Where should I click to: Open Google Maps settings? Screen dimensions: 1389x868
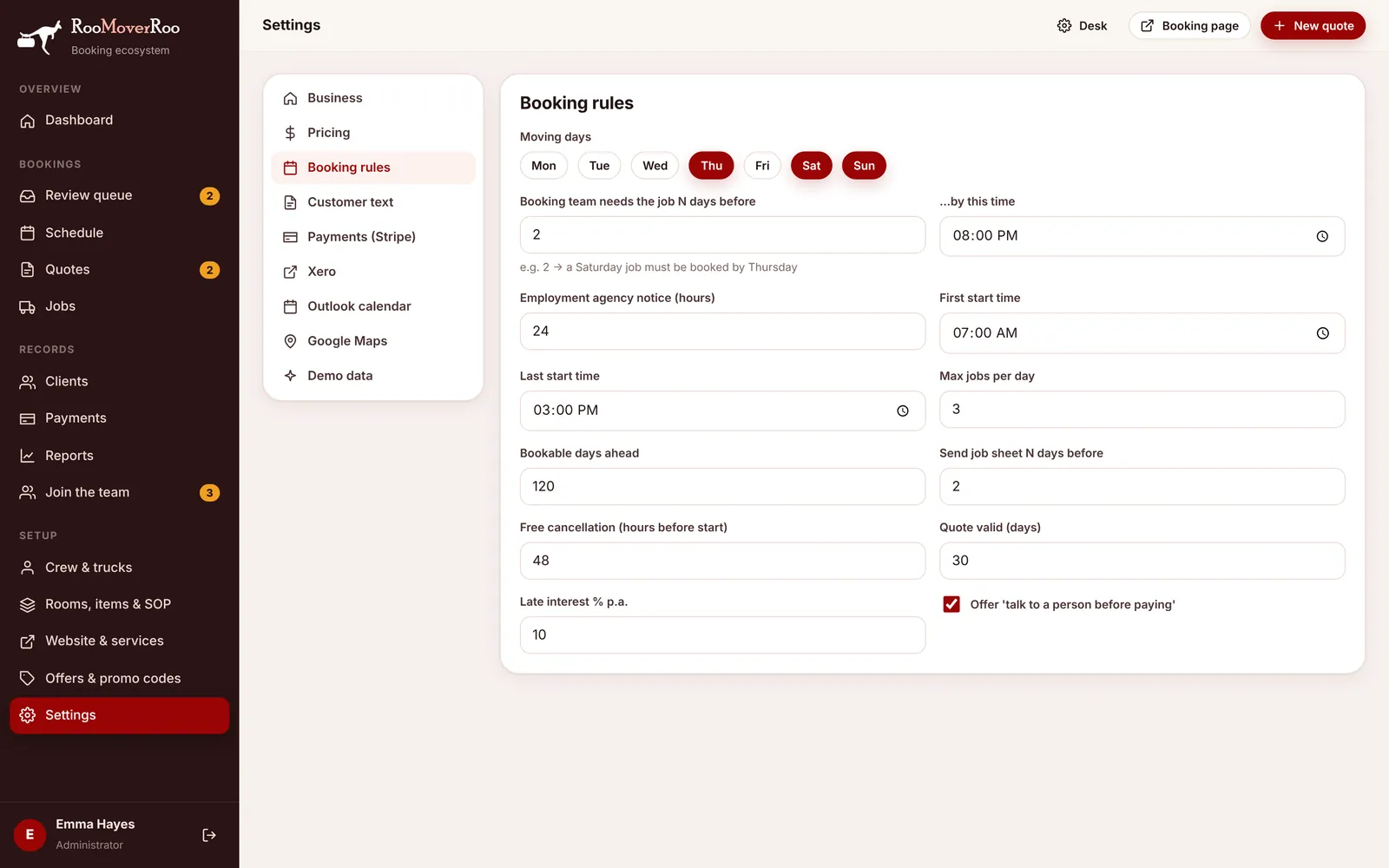(373, 341)
